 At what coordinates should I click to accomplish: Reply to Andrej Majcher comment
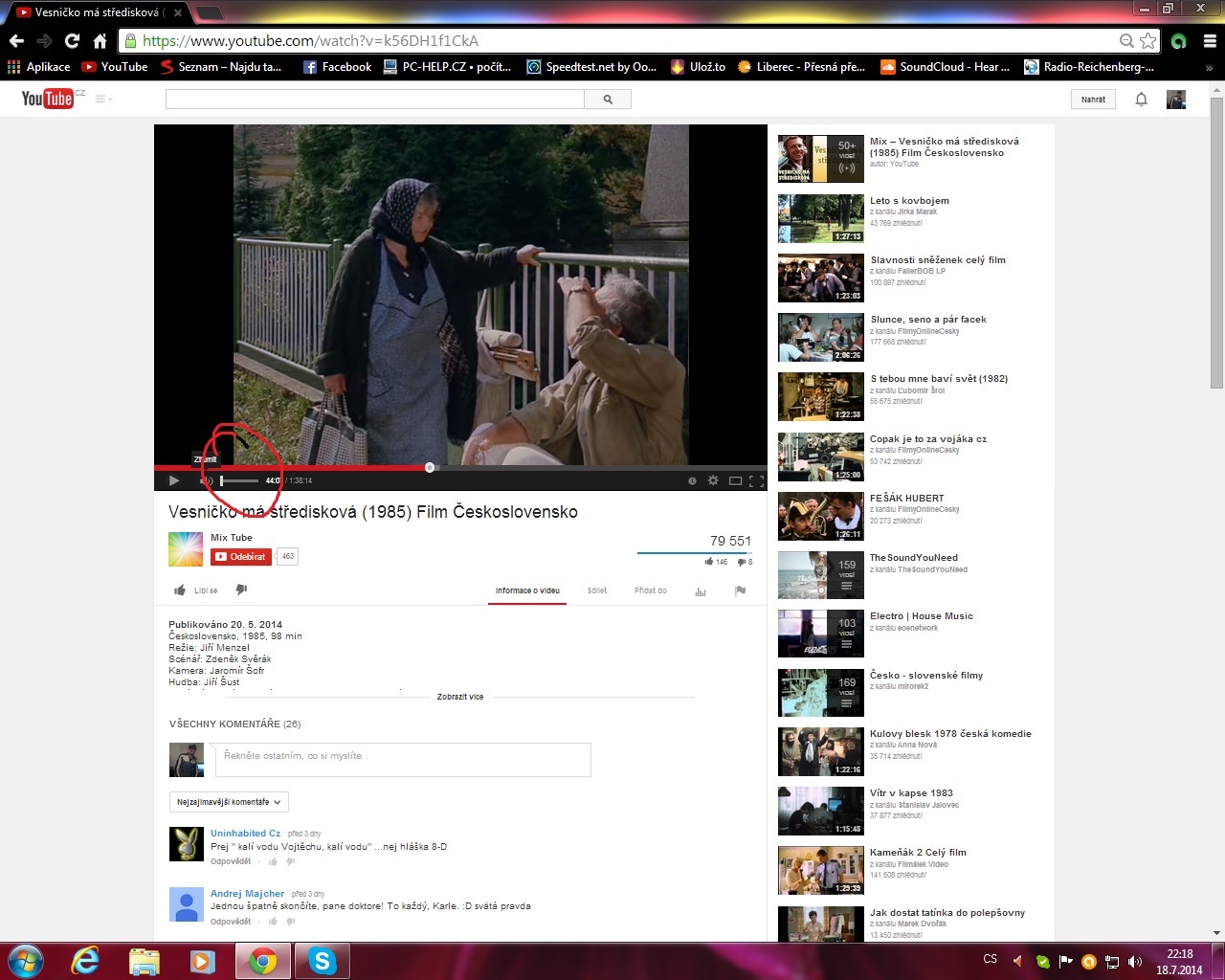pyautogui.click(x=231, y=922)
